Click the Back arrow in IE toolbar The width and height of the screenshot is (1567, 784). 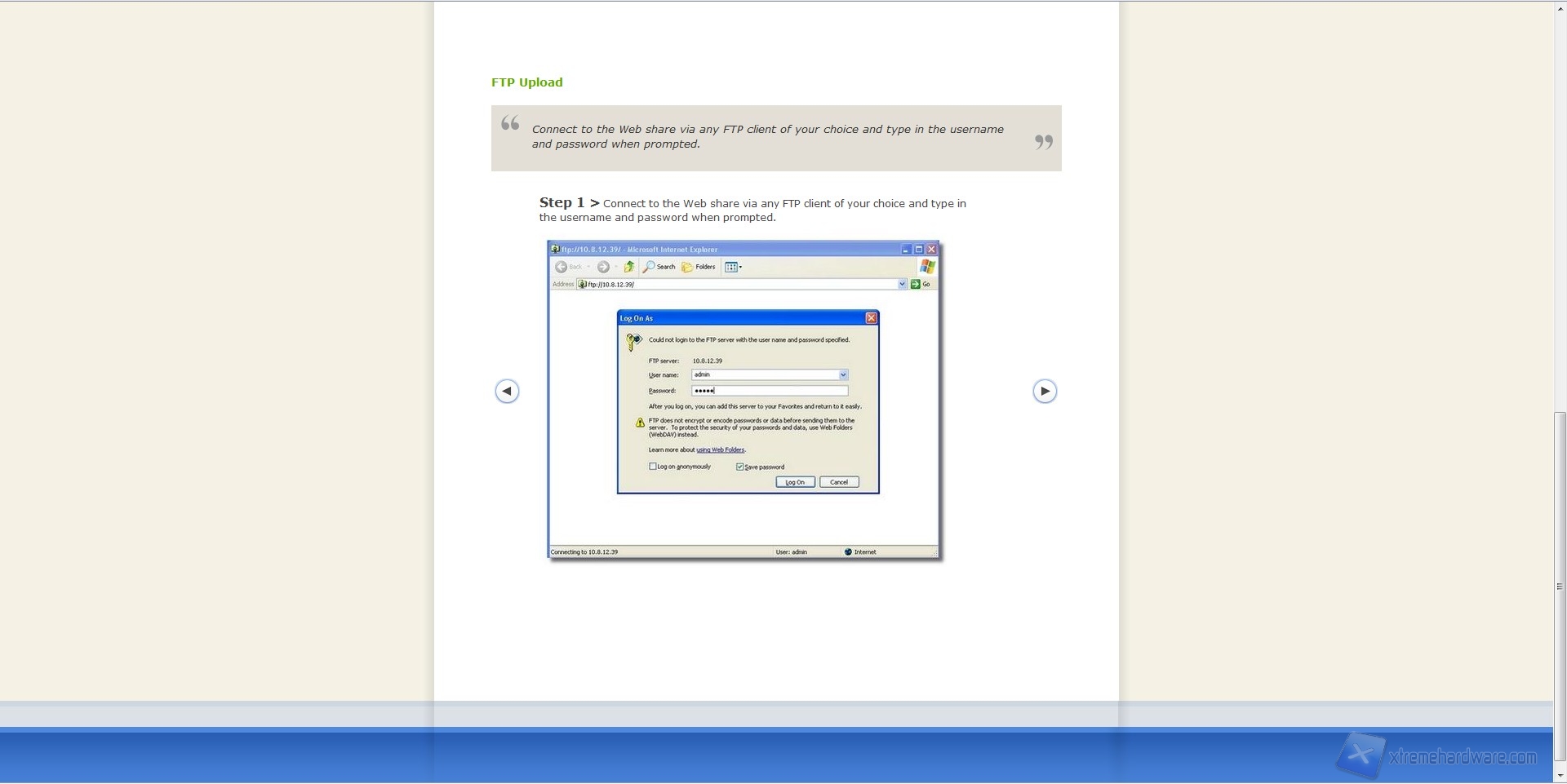point(562,267)
